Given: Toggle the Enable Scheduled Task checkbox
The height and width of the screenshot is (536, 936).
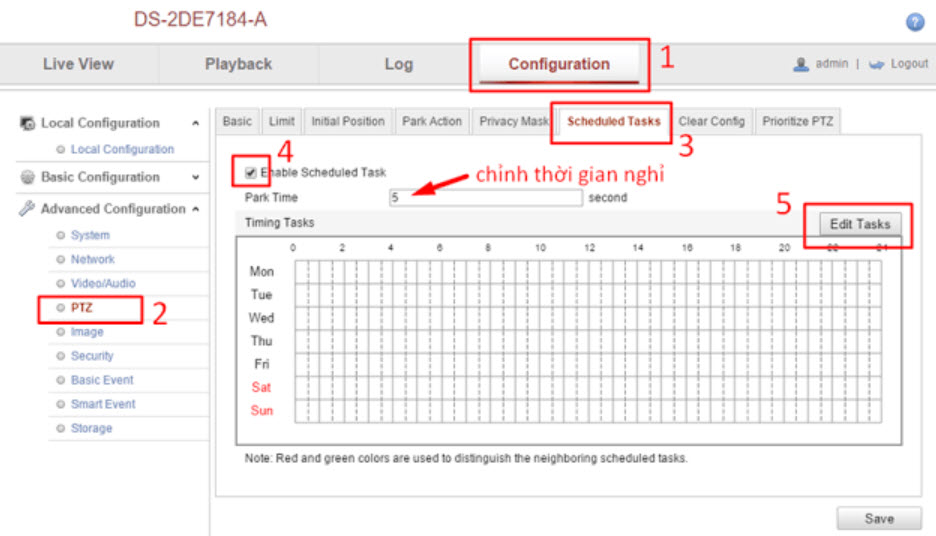Looking at the screenshot, I should [x=250, y=173].
